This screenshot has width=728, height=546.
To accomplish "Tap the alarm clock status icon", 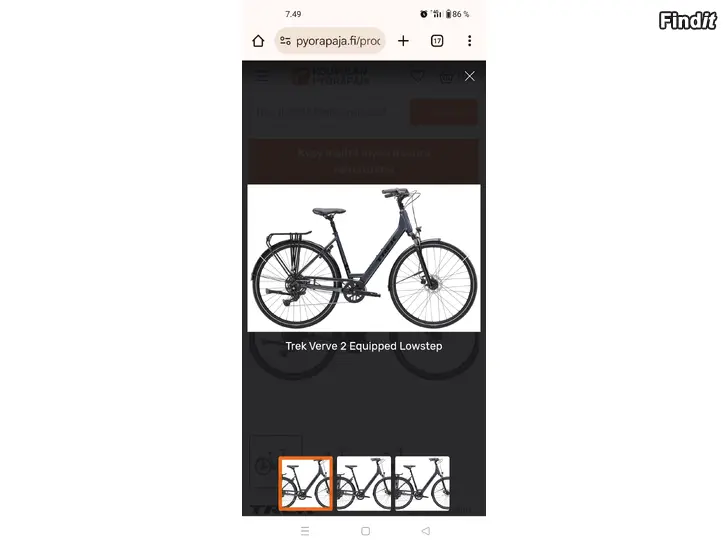I will coord(423,14).
